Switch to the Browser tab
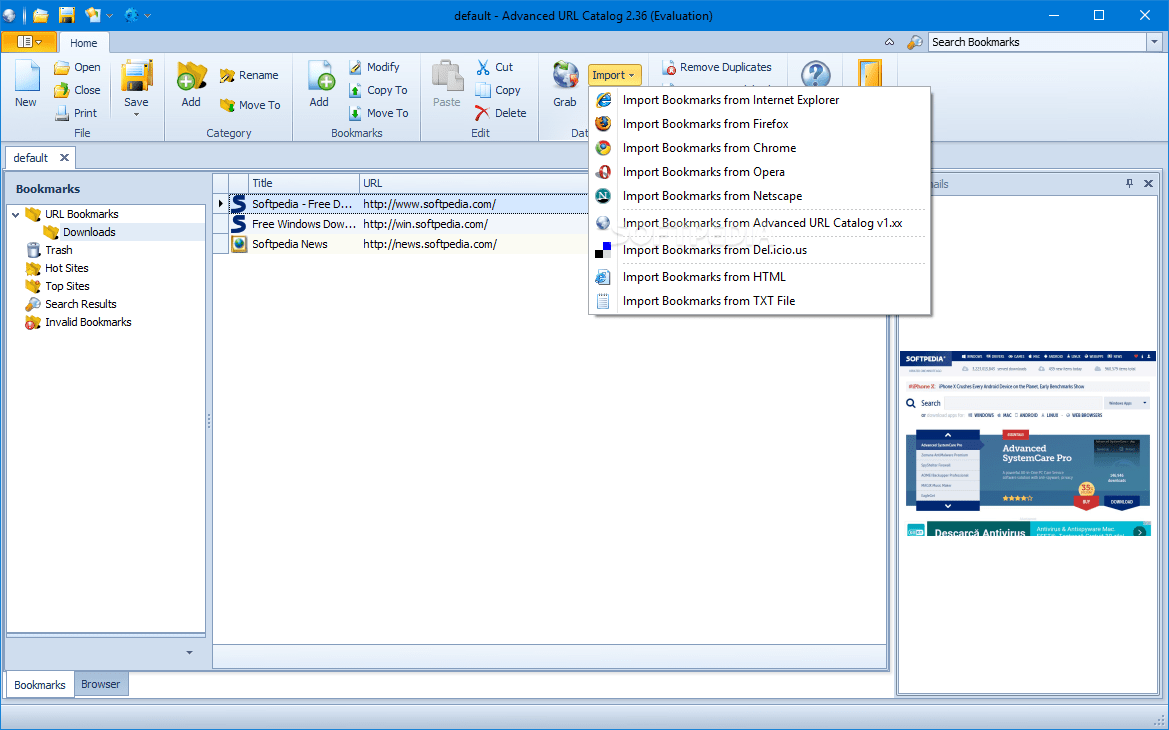 coord(100,684)
